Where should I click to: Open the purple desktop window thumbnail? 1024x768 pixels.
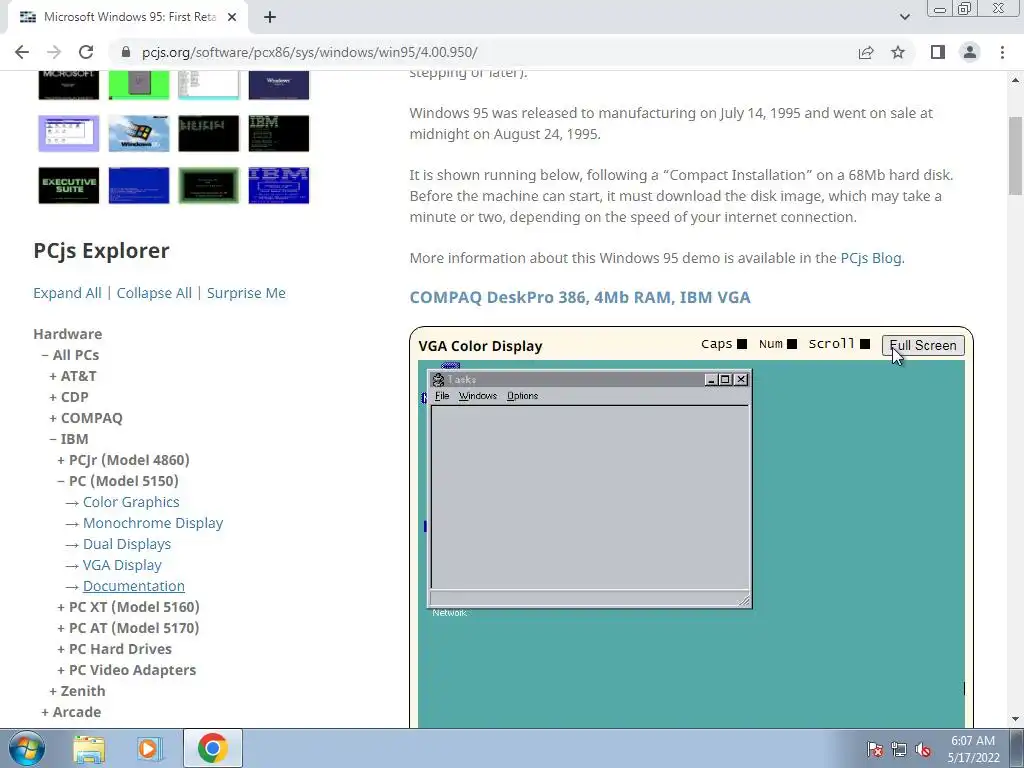tap(69, 133)
